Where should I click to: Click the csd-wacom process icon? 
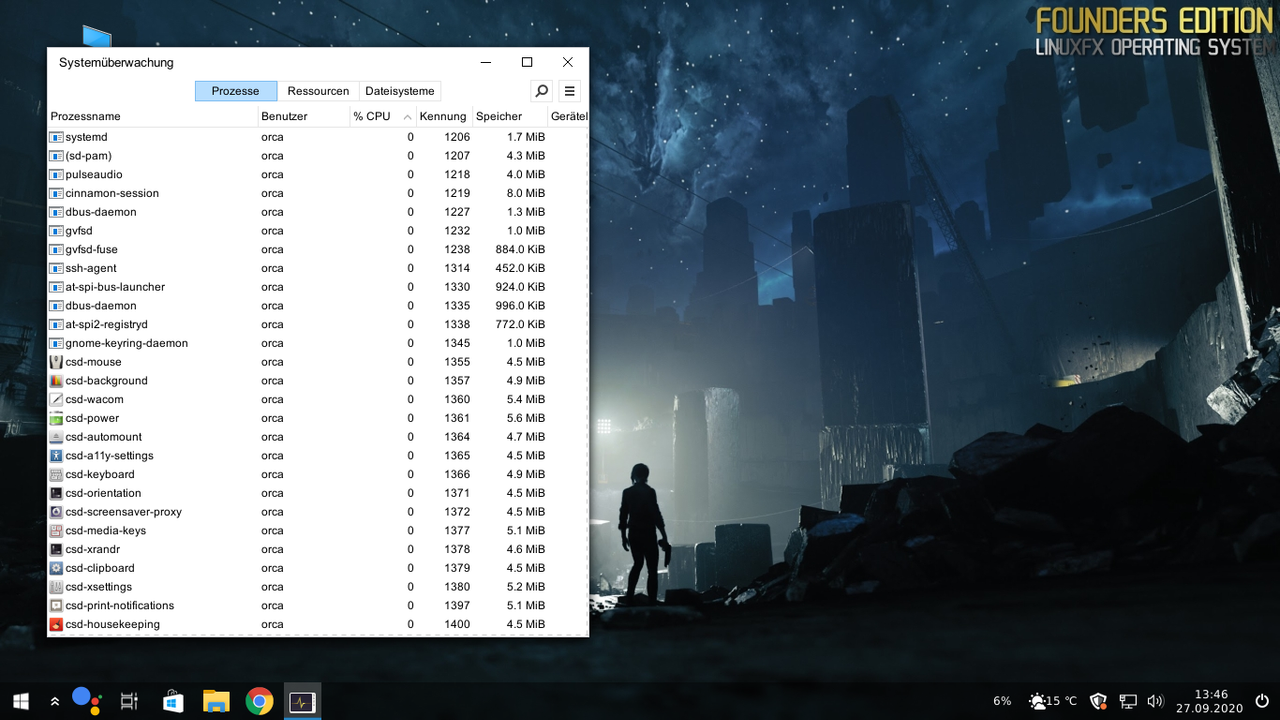[x=57, y=400]
